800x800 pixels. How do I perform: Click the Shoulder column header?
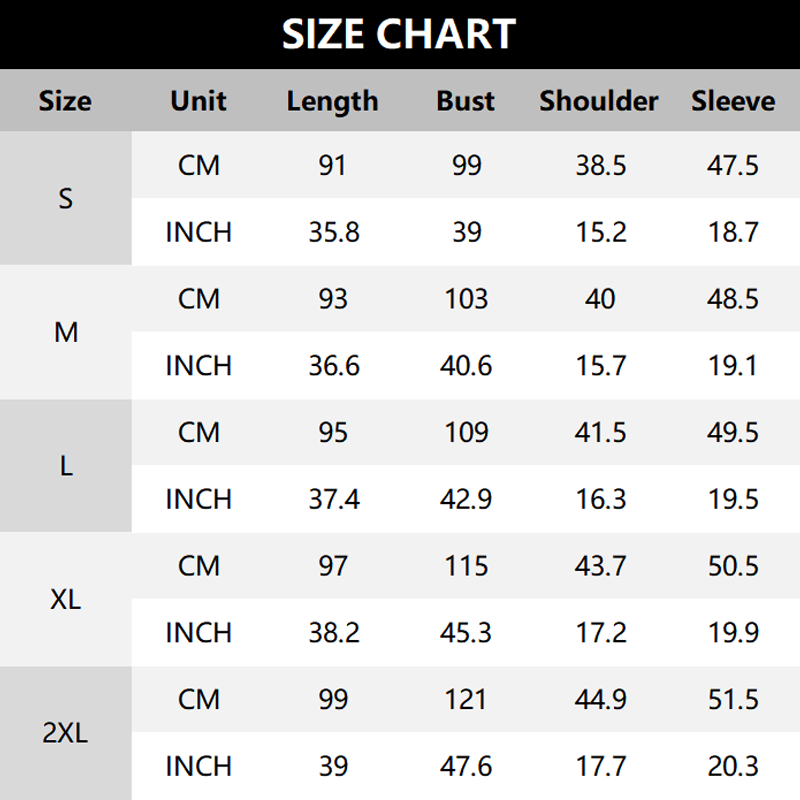point(599,101)
